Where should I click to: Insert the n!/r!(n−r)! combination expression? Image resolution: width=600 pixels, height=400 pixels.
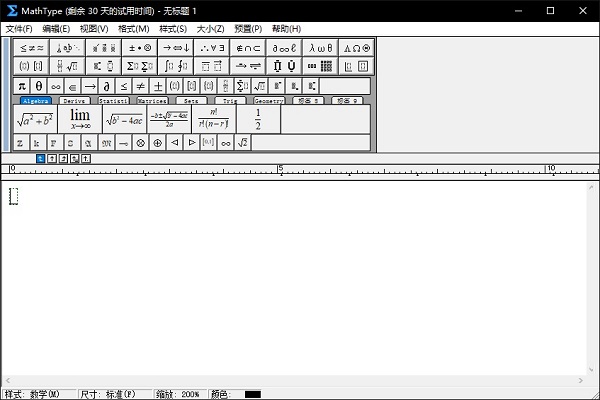(x=214, y=119)
